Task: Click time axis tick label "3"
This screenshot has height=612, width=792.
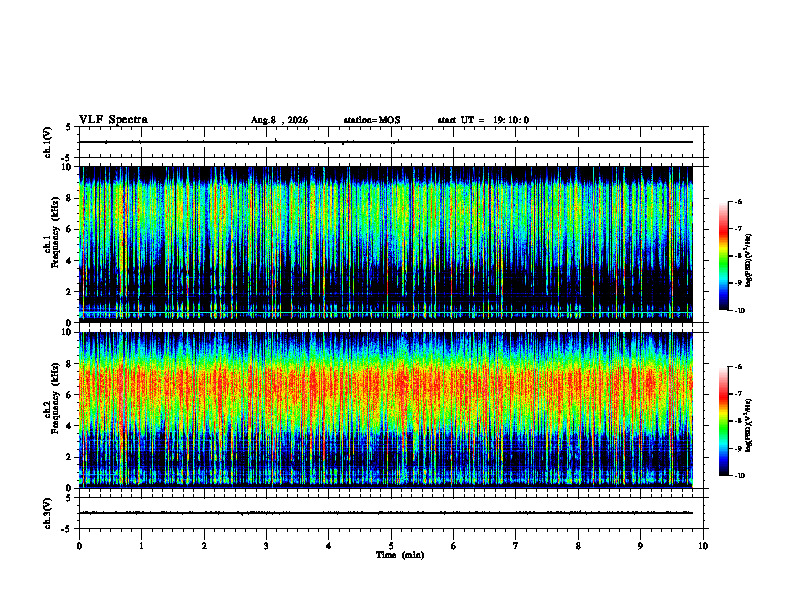Action: (266, 546)
